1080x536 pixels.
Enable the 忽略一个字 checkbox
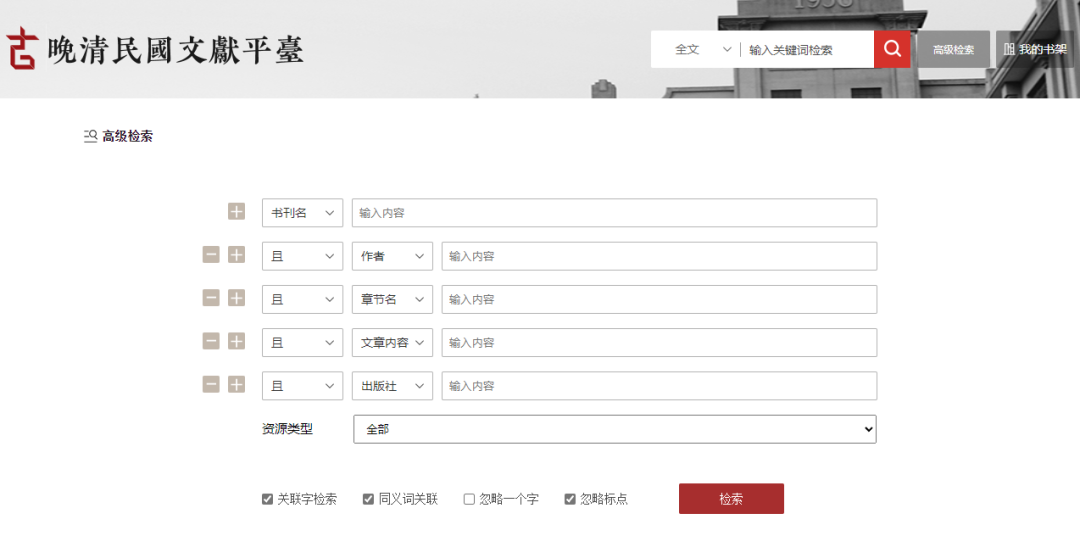pyautogui.click(x=469, y=499)
